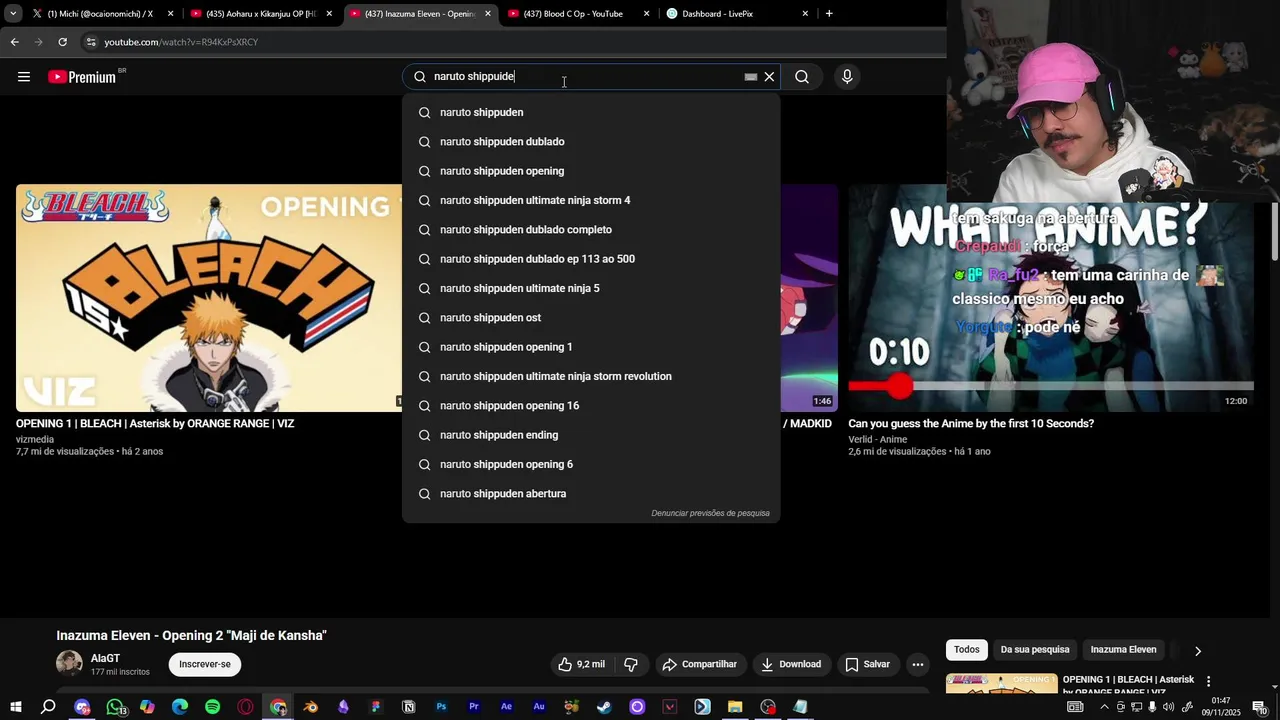Choose suggestion naruto shippuden ost

591,318
